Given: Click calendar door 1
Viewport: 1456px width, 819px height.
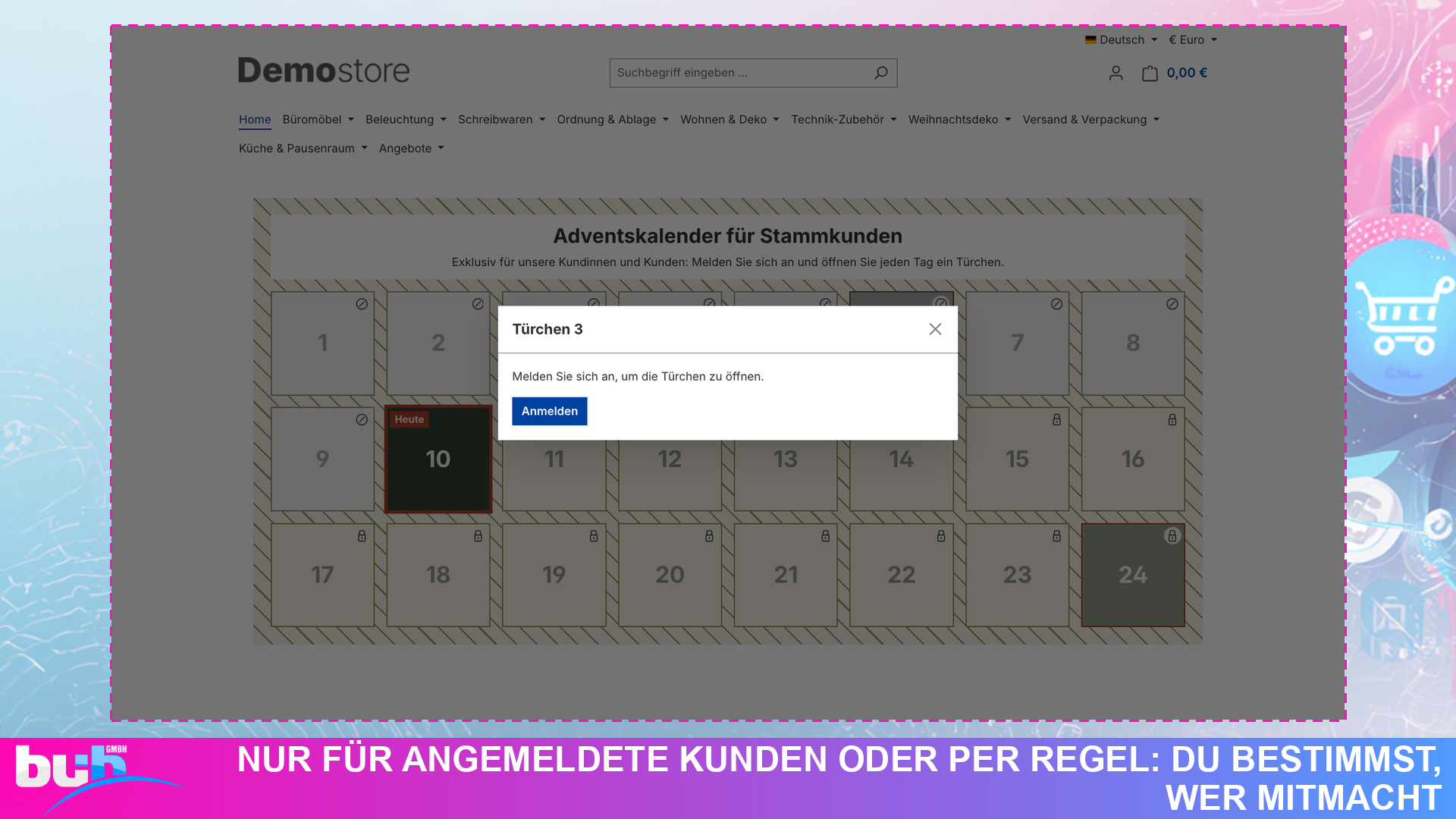Looking at the screenshot, I should coord(322,344).
